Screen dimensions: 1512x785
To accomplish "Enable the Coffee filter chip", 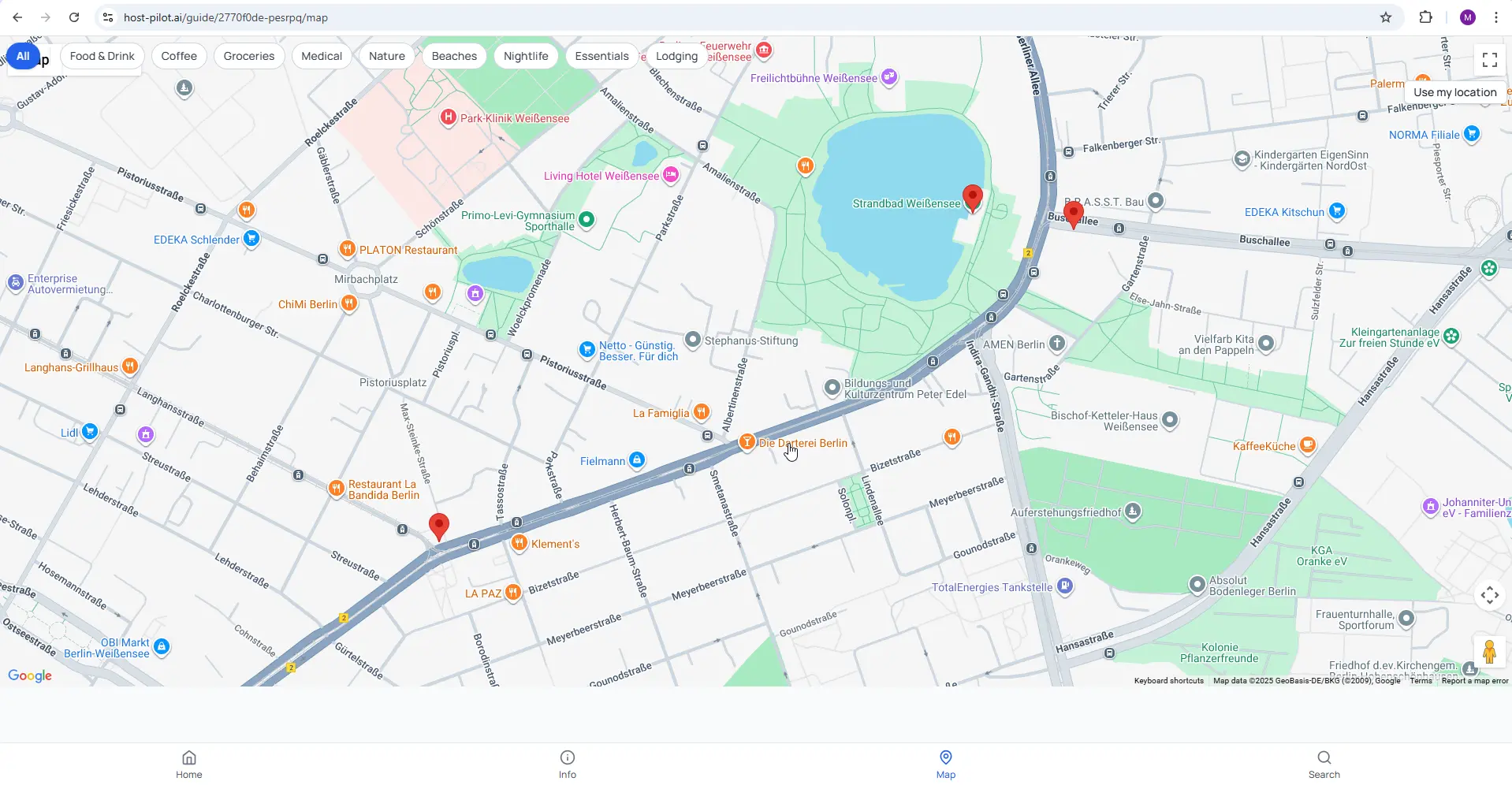I will tap(179, 56).
